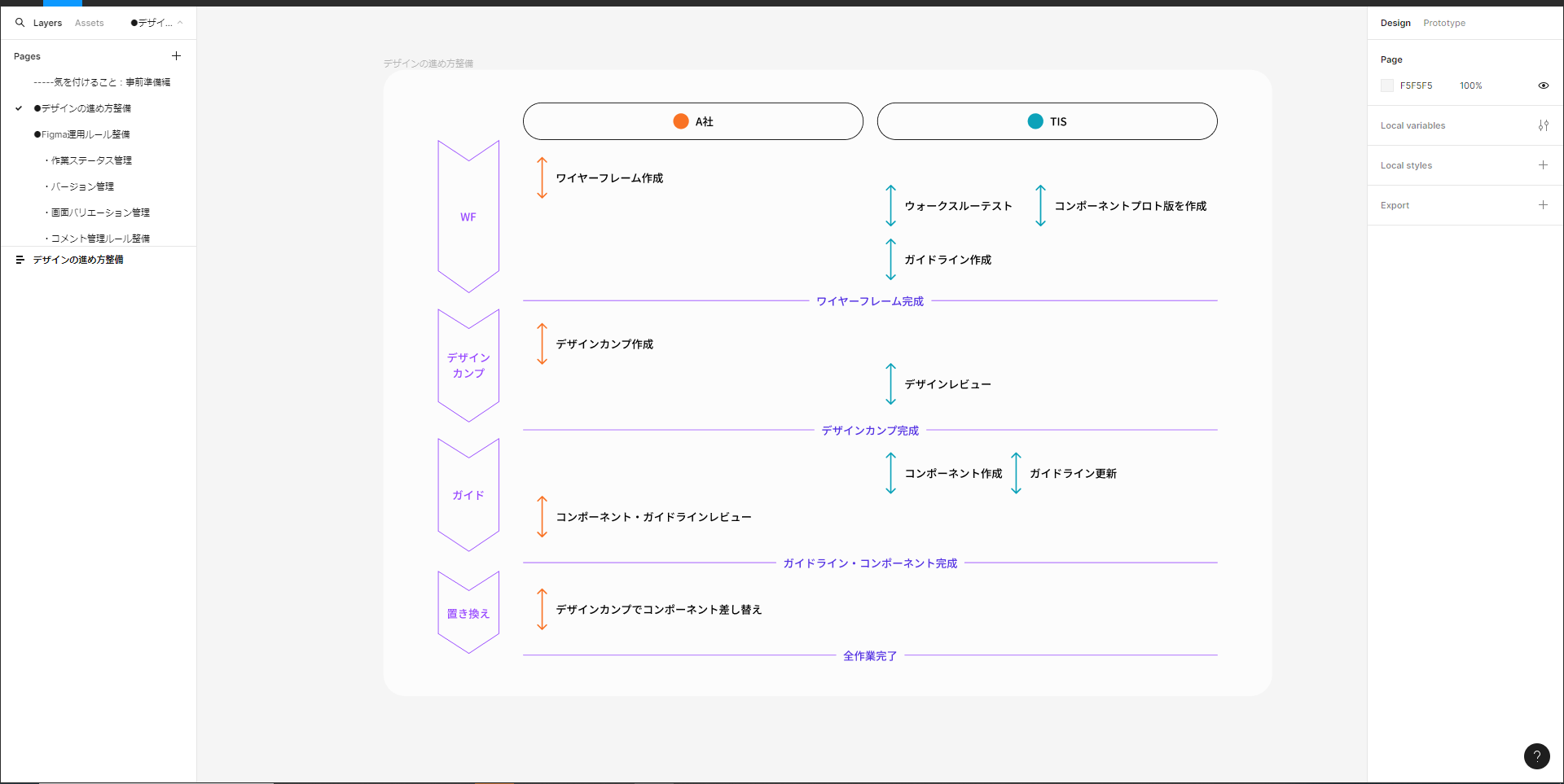Open the help menu via the question mark button
The height and width of the screenshot is (784, 1564).
pos(1537,756)
